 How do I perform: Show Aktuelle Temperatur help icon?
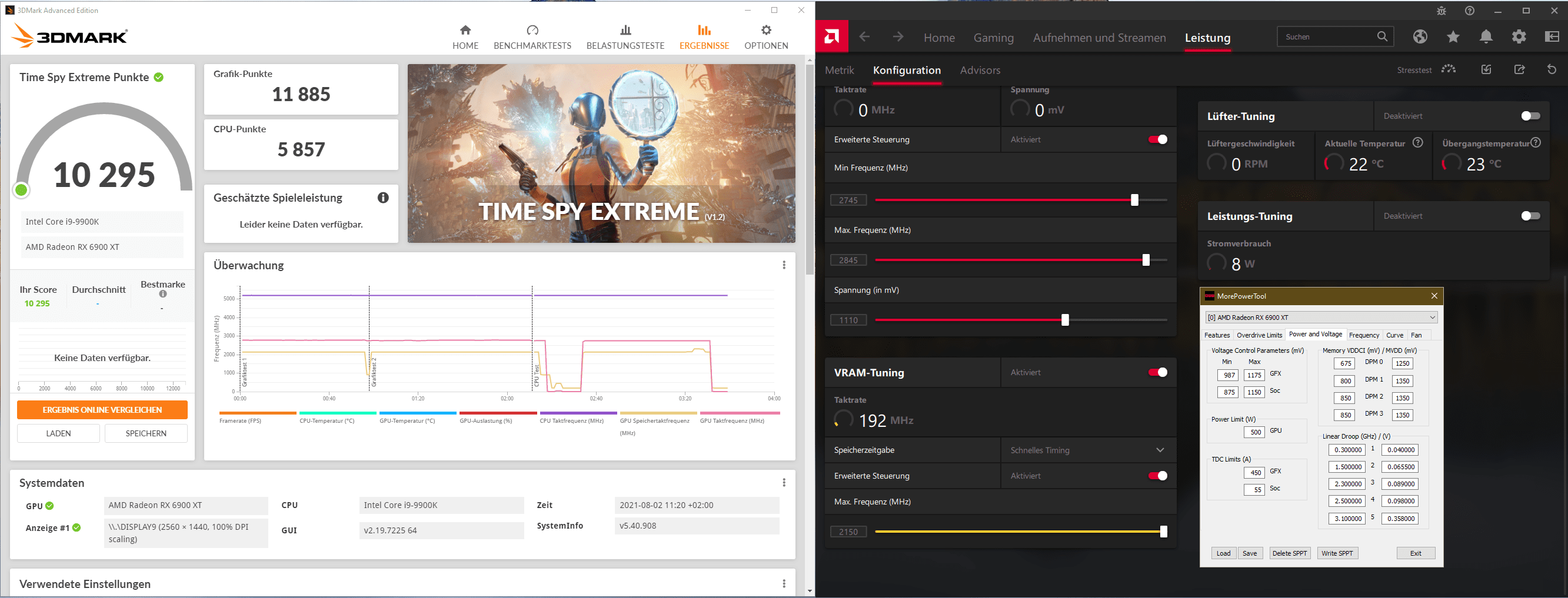point(1417,143)
